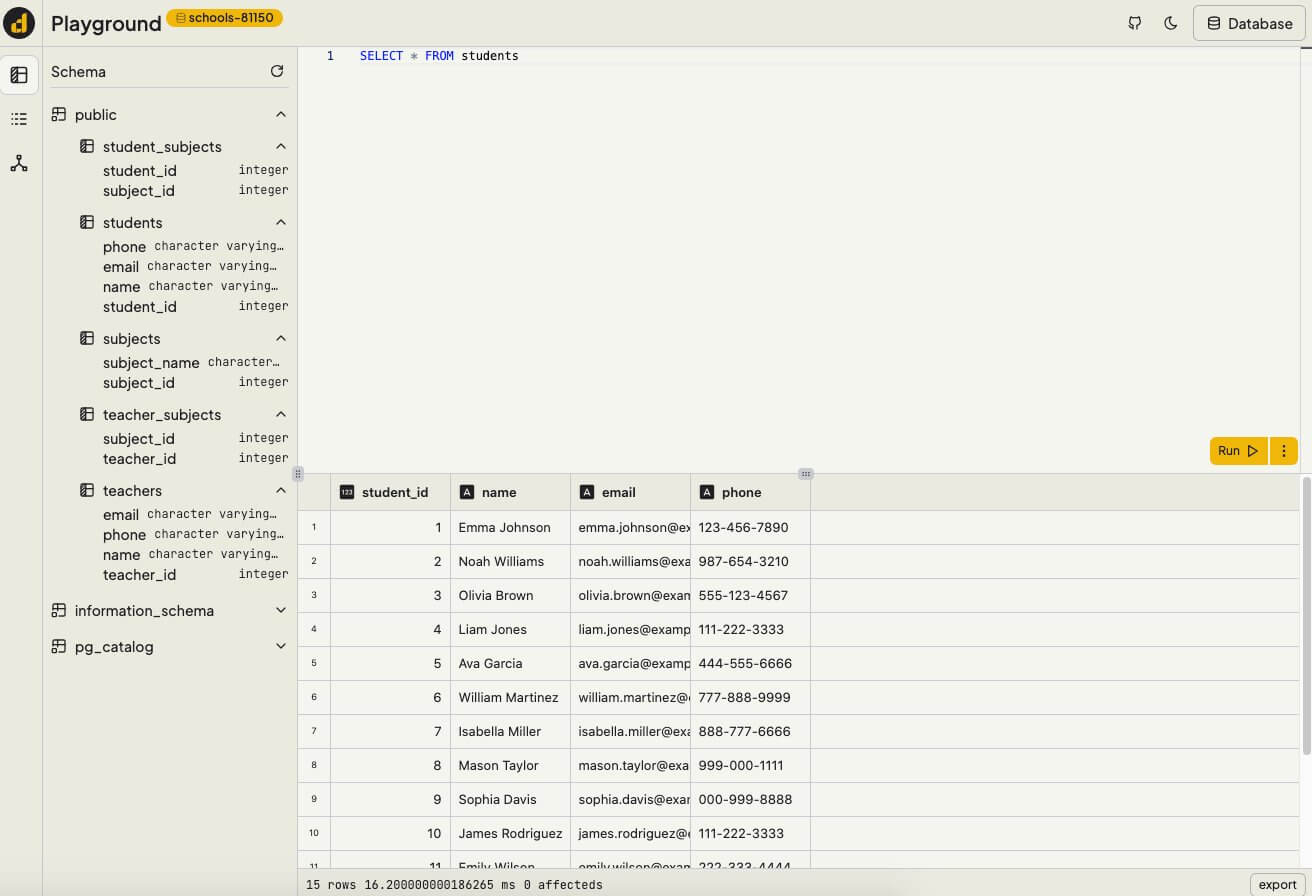Refresh the Schema panel
The width and height of the screenshot is (1312, 896).
(277, 71)
